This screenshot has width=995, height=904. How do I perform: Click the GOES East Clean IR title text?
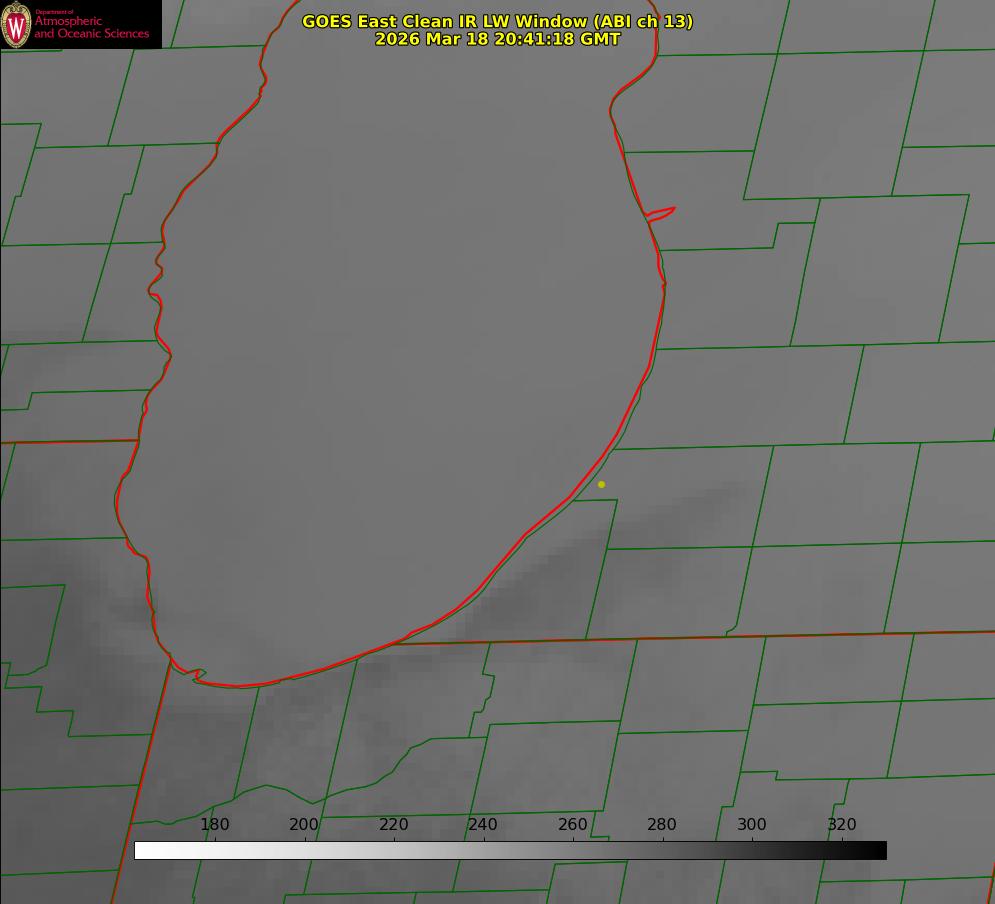point(498,21)
